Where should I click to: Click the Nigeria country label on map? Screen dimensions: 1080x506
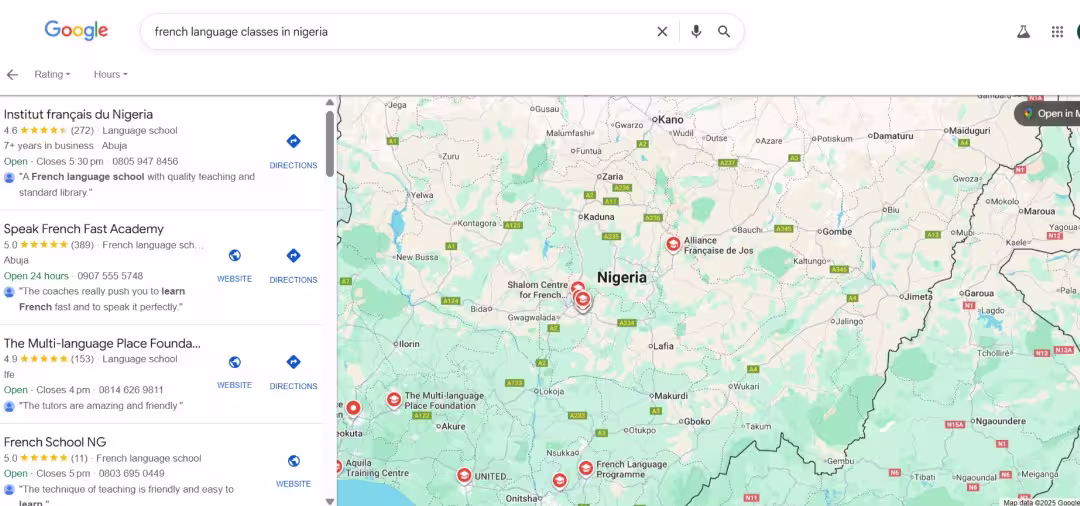tap(621, 277)
